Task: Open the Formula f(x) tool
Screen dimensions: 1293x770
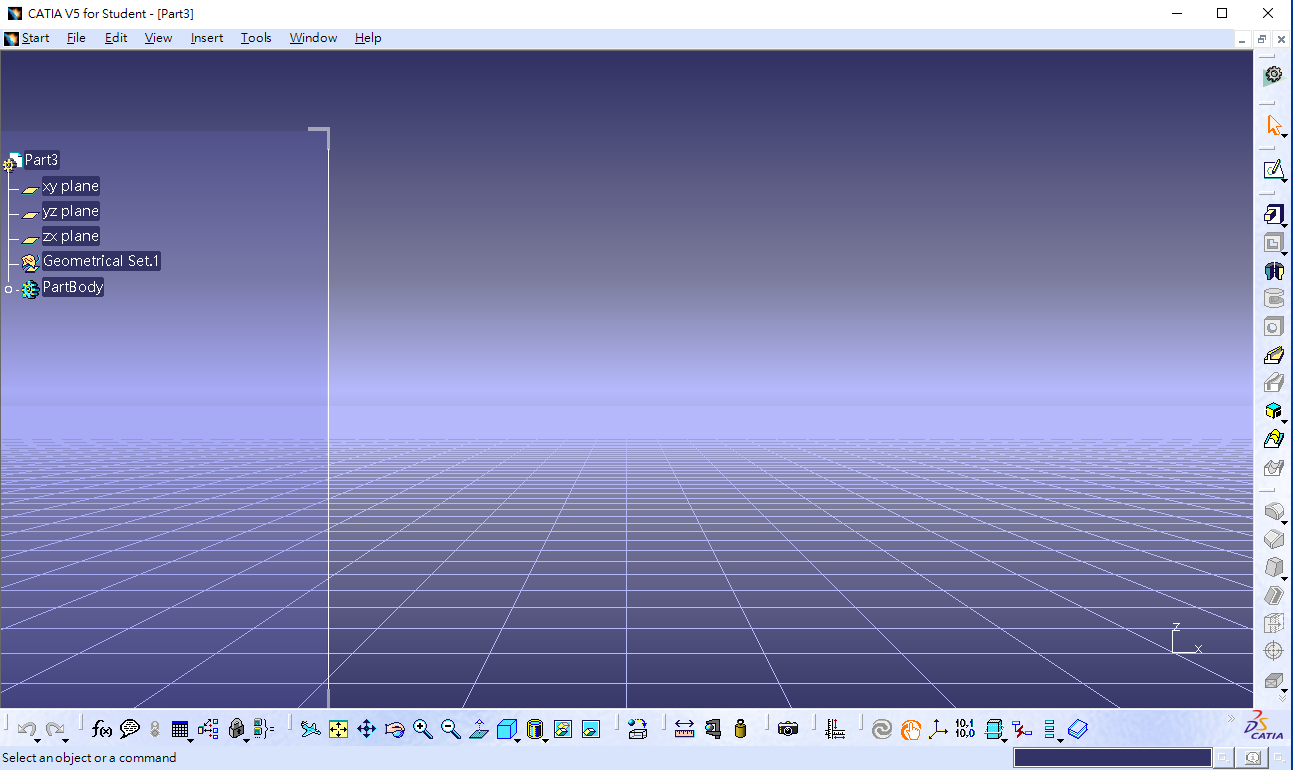Action: click(101, 729)
